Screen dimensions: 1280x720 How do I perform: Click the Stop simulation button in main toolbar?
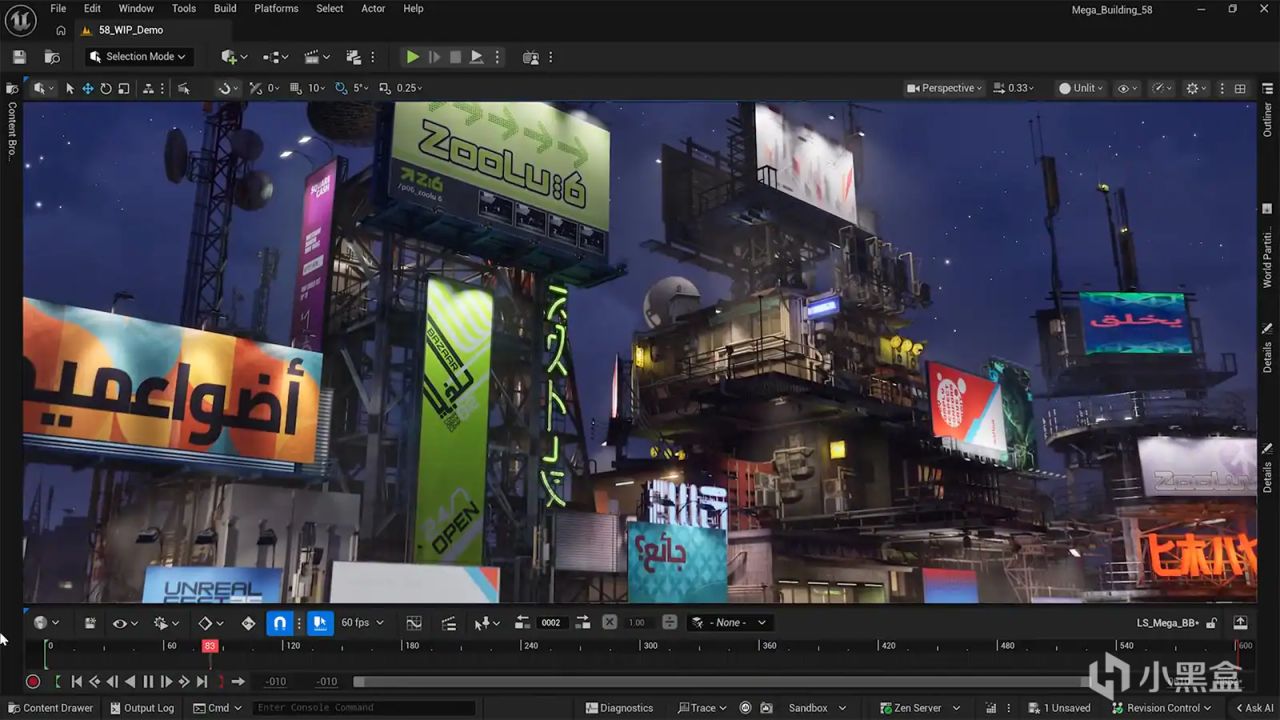[455, 57]
